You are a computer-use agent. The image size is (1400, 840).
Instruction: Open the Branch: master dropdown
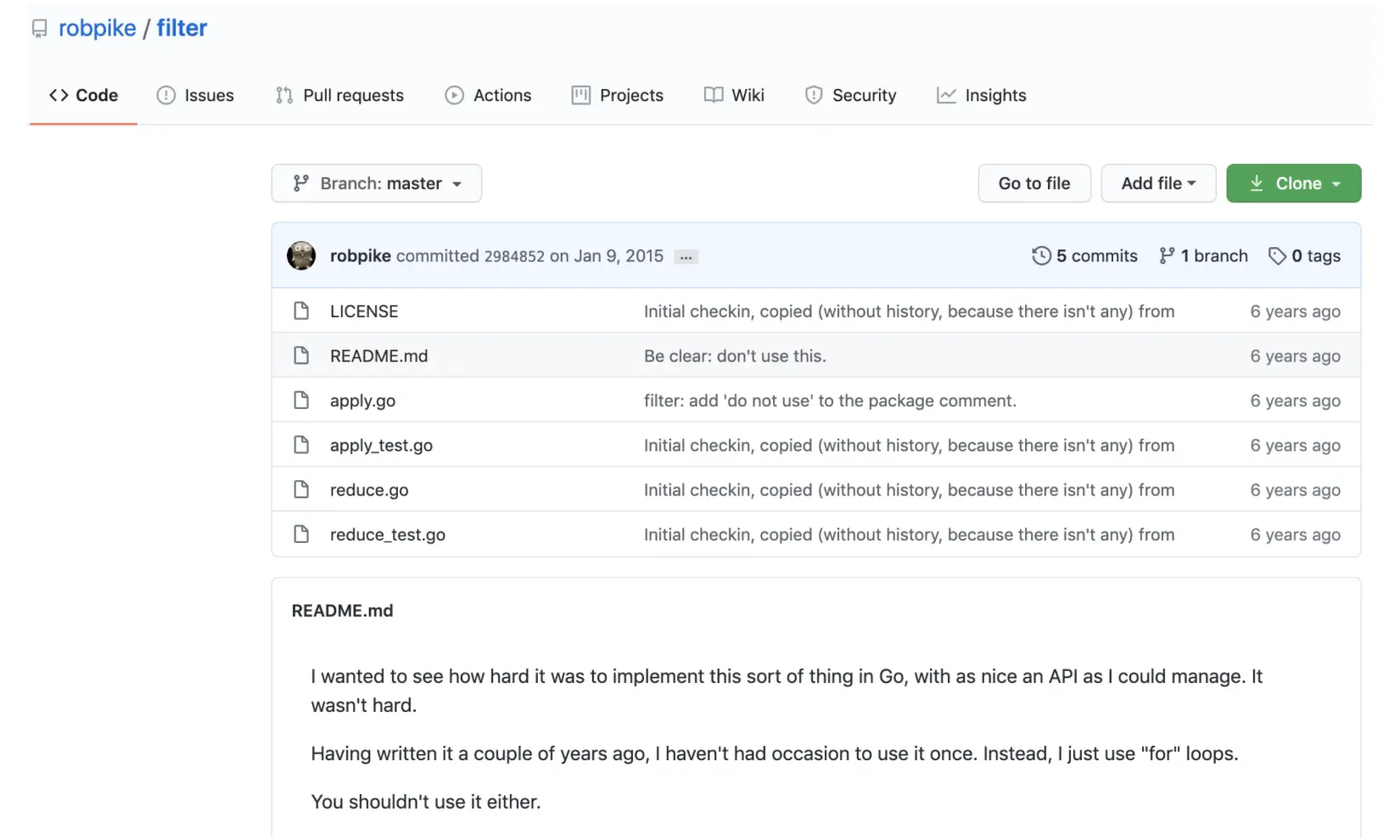click(377, 183)
